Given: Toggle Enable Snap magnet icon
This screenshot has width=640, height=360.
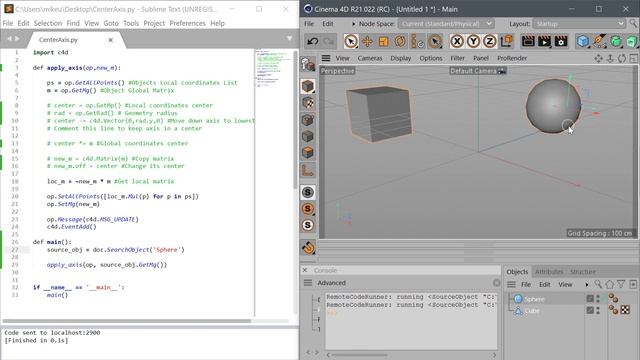Looking at the screenshot, I should pos(308,247).
